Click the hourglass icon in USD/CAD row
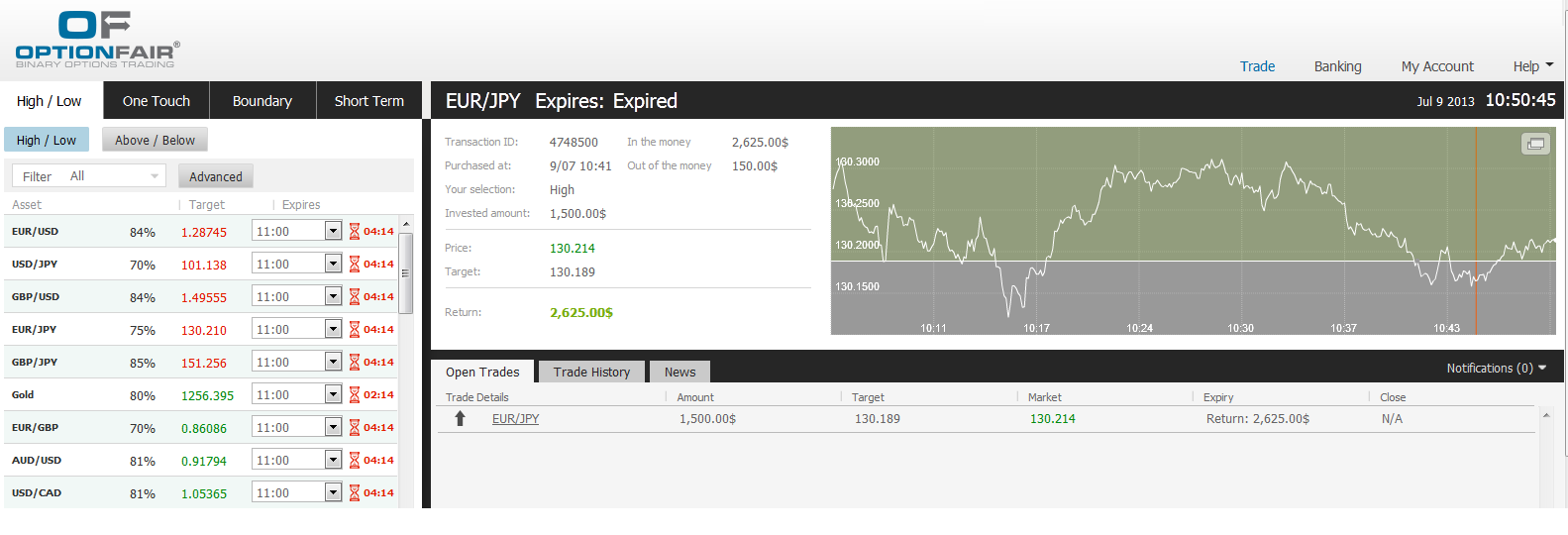 point(354,493)
